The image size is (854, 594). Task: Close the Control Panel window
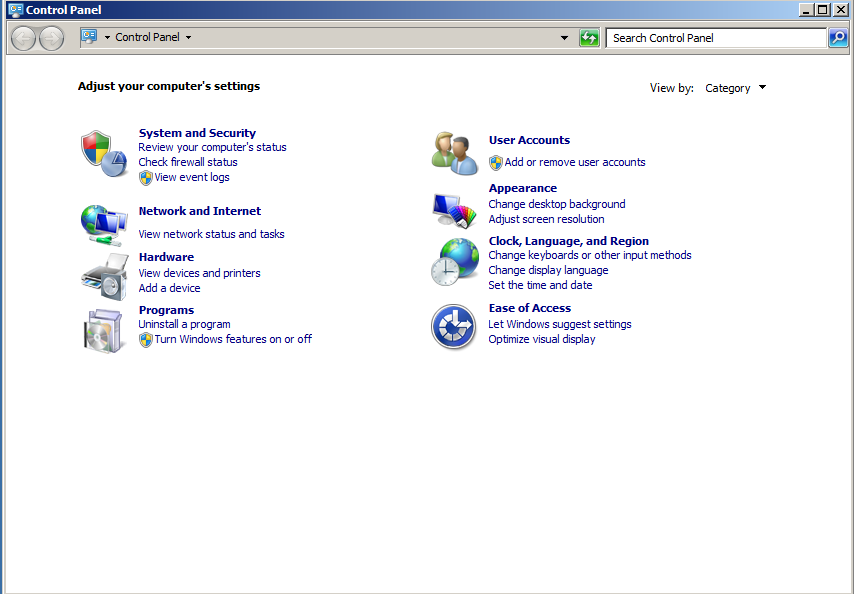(841, 9)
